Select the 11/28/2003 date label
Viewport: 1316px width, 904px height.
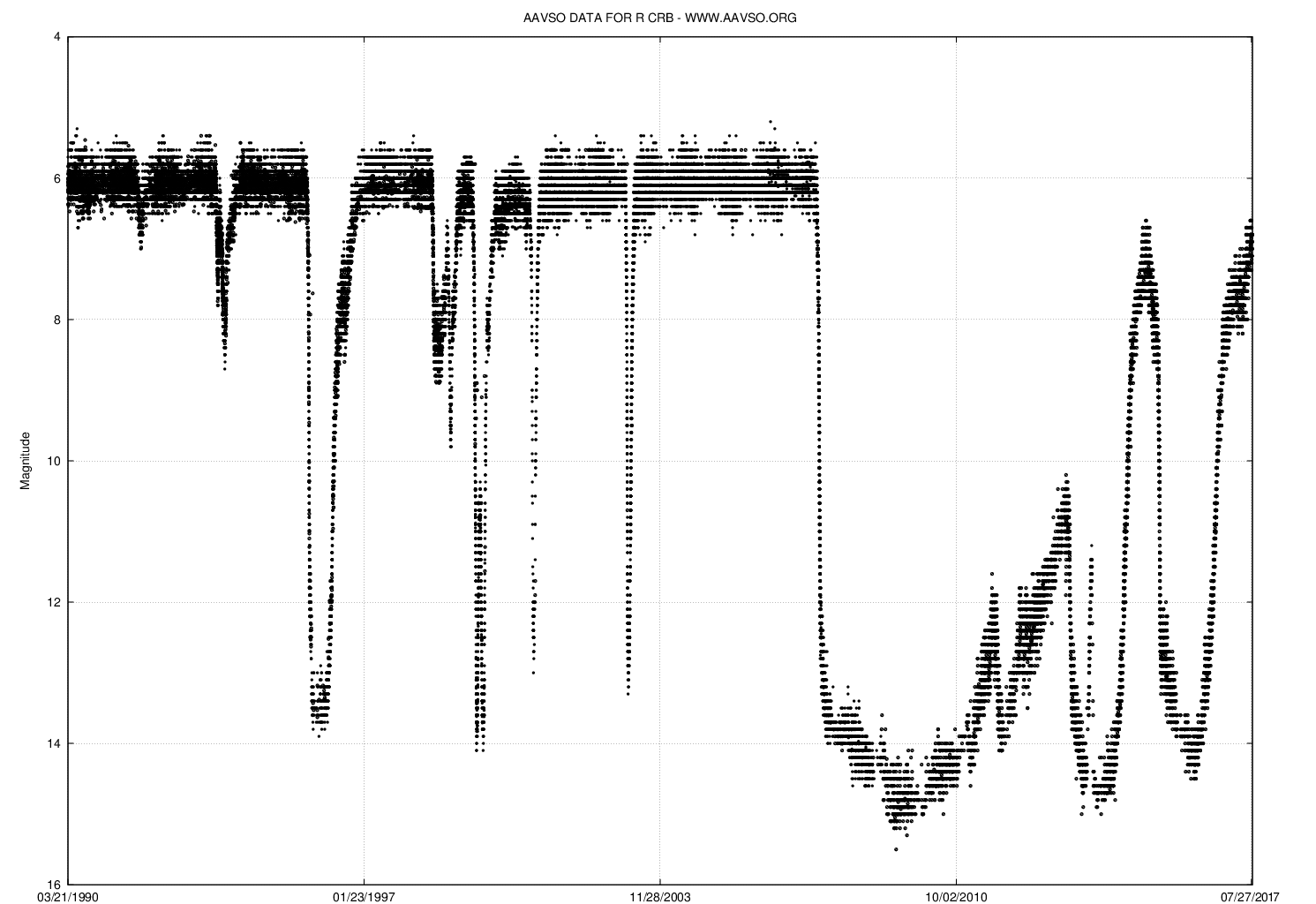[659, 897]
